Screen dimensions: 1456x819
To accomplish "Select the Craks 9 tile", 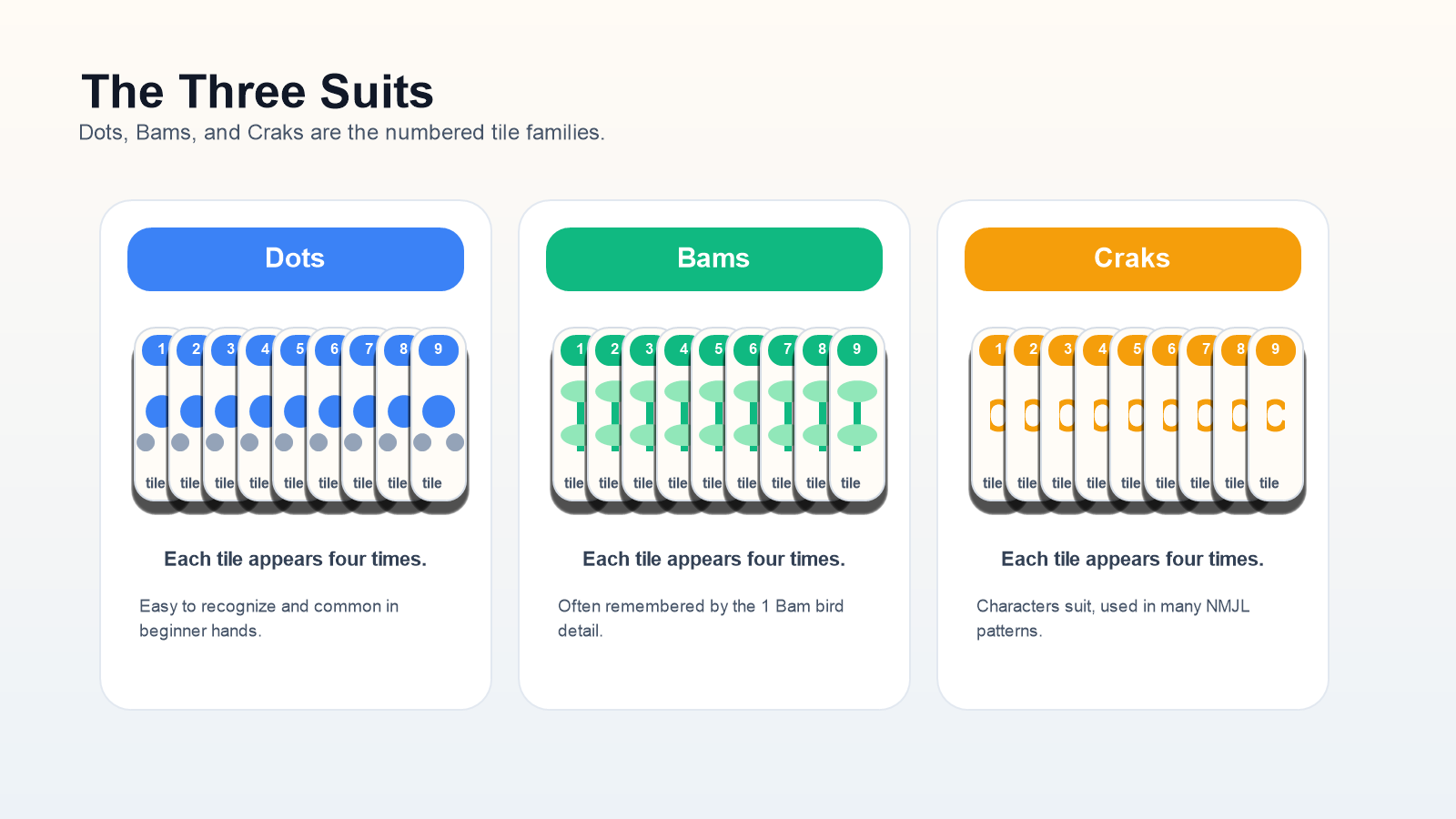I will 1276,415.
